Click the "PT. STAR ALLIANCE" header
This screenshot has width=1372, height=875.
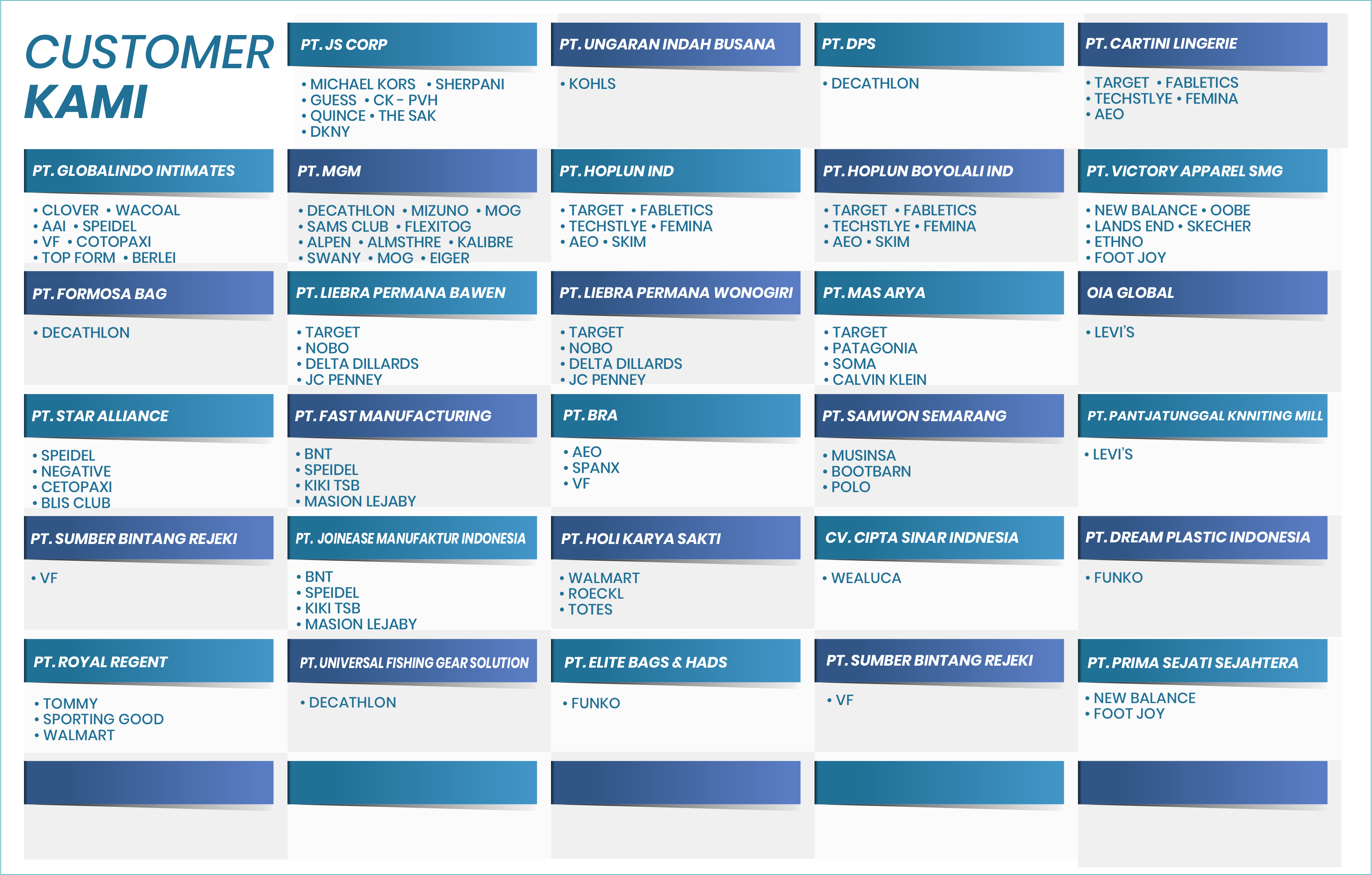pos(149,416)
